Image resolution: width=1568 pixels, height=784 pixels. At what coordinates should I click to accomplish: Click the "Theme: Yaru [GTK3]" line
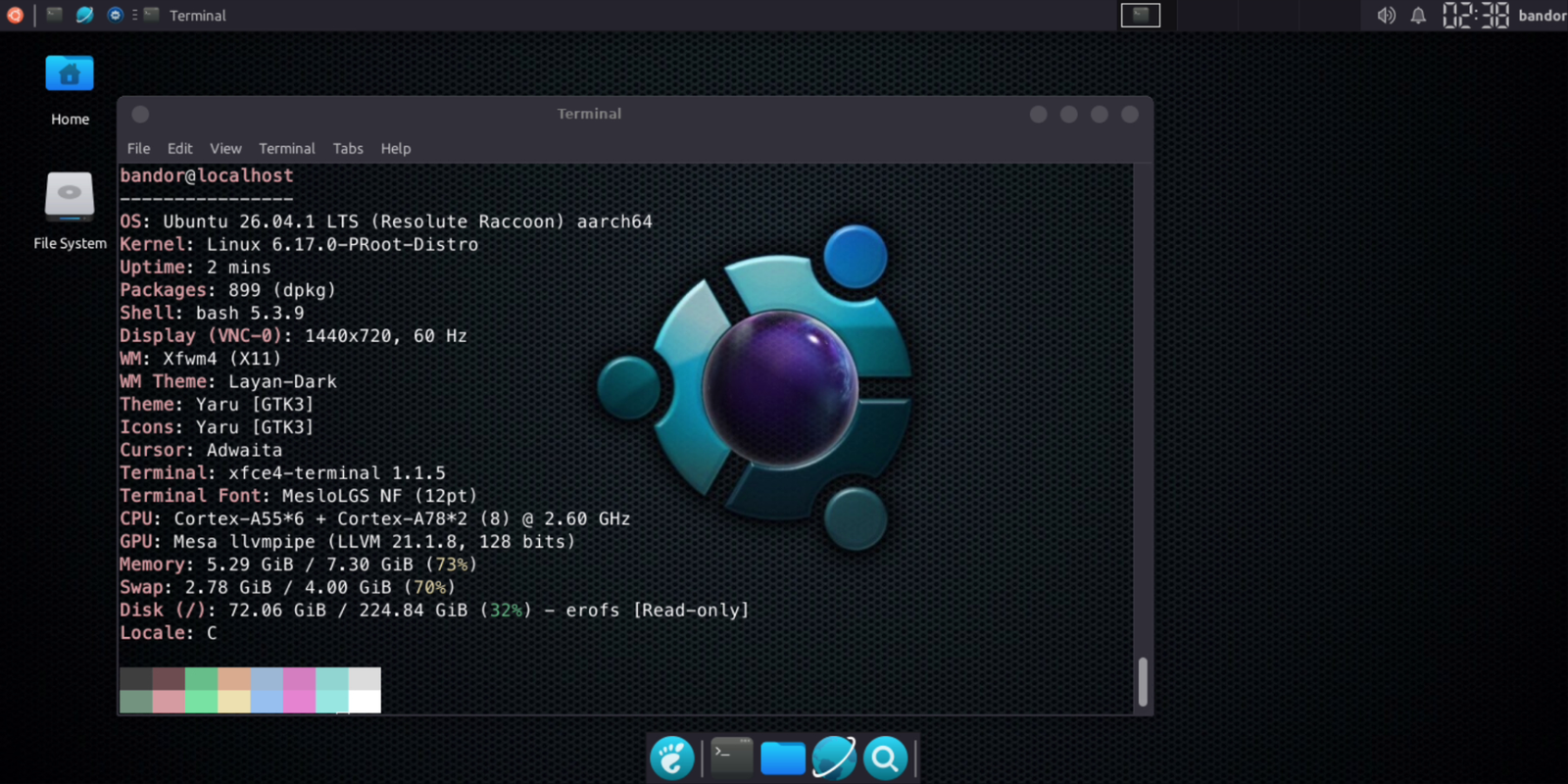tap(217, 404)
